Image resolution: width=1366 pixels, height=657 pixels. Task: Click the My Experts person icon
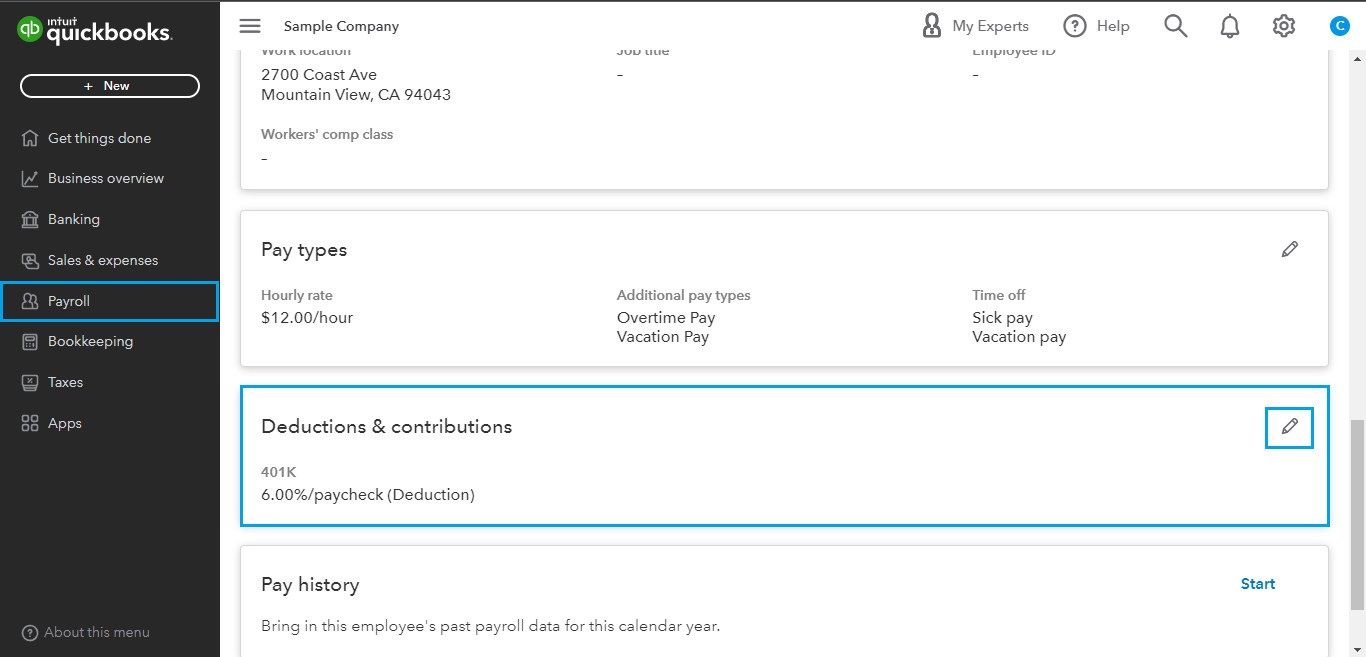932,25
